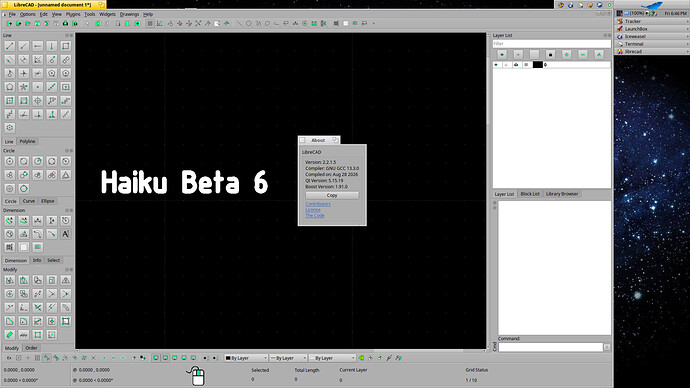
Task: Open the File menu
Action: pyautogui.click(x=12, y=14)
